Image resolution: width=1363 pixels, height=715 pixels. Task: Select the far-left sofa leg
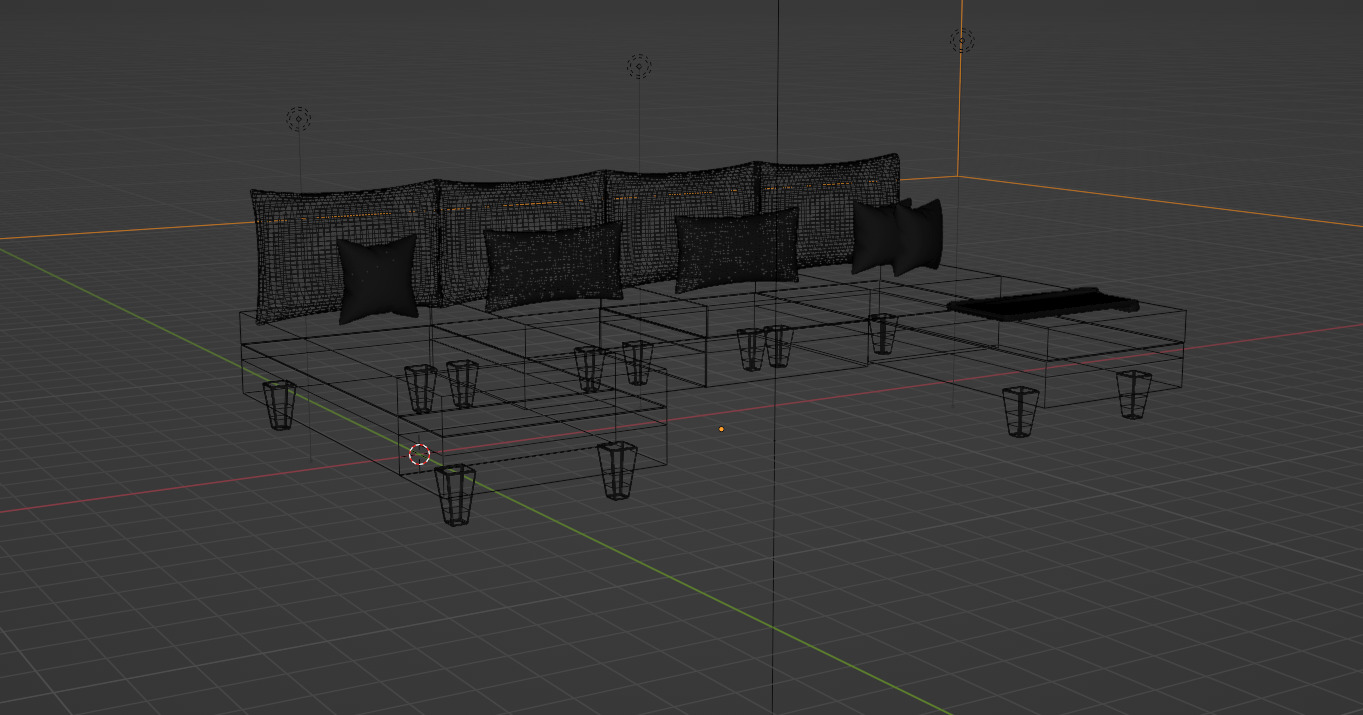point(279,404)
